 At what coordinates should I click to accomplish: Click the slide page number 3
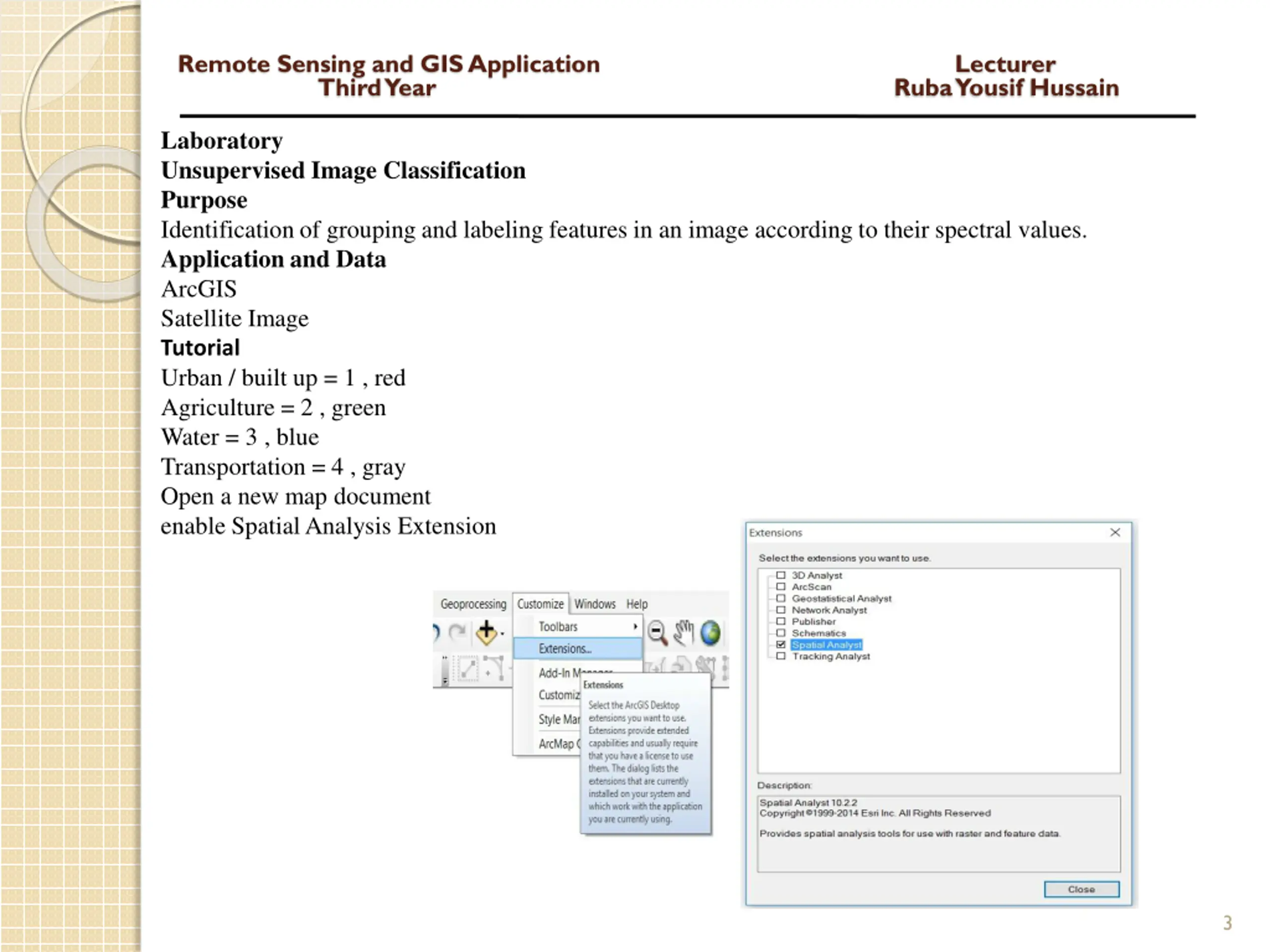tap(1227, 923)
